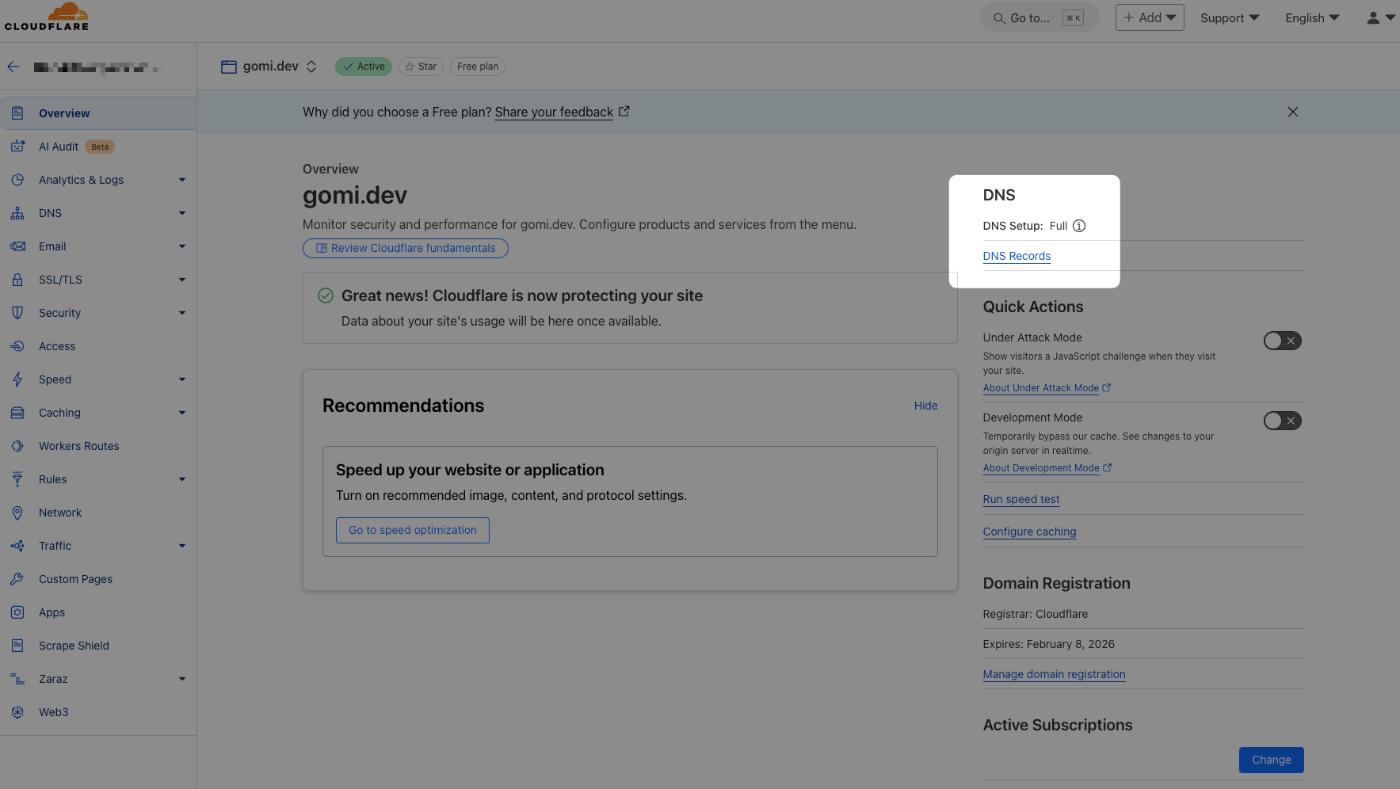Click Go to speed optimization button
The image size is (1400, 789).
413,530
